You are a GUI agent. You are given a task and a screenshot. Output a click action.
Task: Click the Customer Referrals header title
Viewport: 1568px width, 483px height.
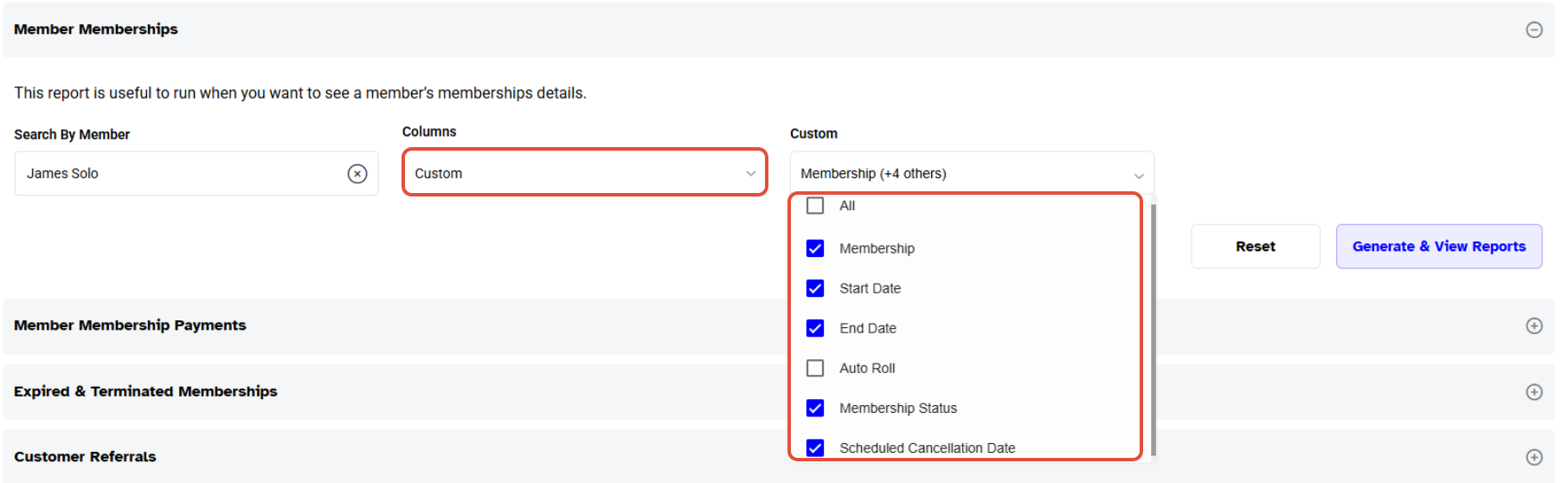tap(85, 457)
